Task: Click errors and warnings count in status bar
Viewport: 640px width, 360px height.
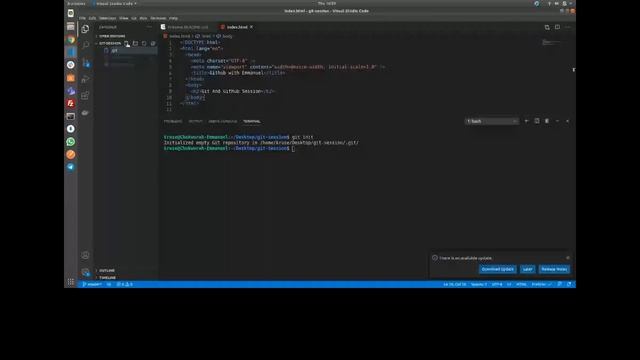Action: point(124,284)
